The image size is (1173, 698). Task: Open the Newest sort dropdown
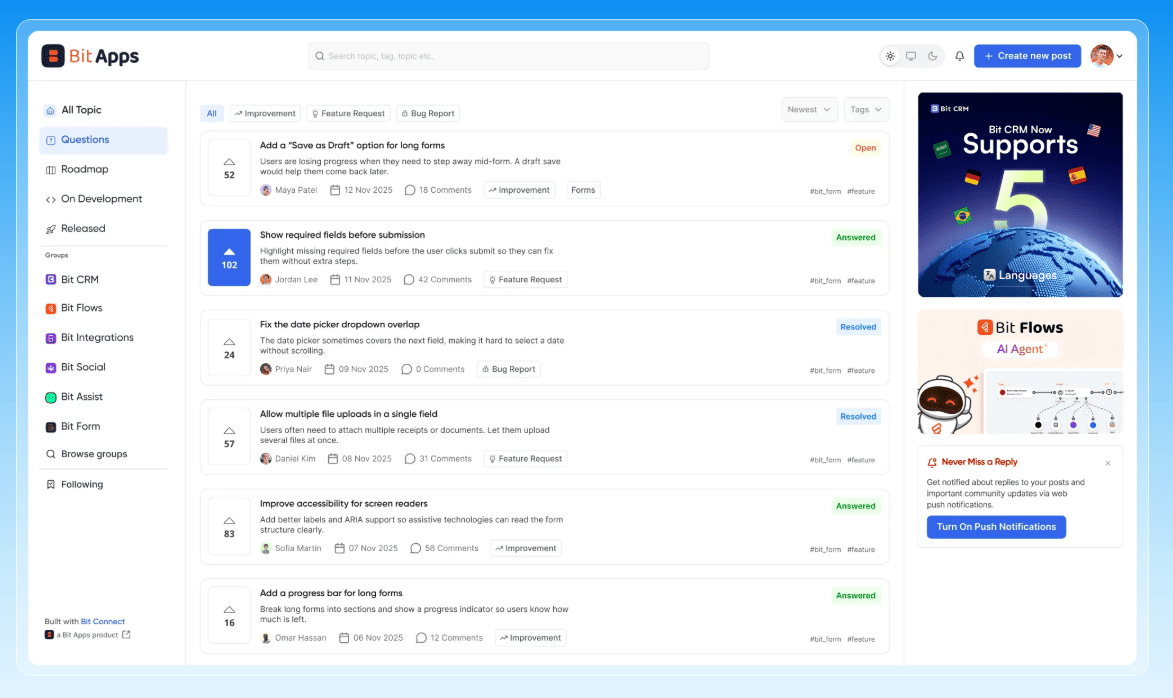(809, 109)
